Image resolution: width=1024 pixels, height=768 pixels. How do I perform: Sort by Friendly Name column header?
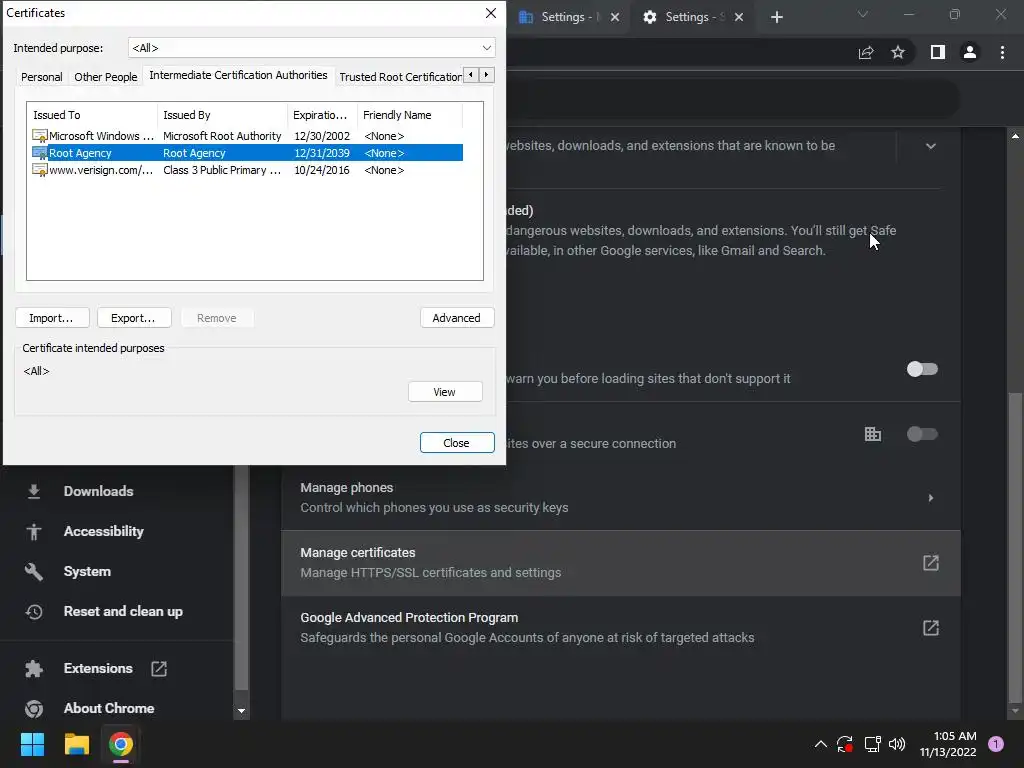tap(409, 115)
